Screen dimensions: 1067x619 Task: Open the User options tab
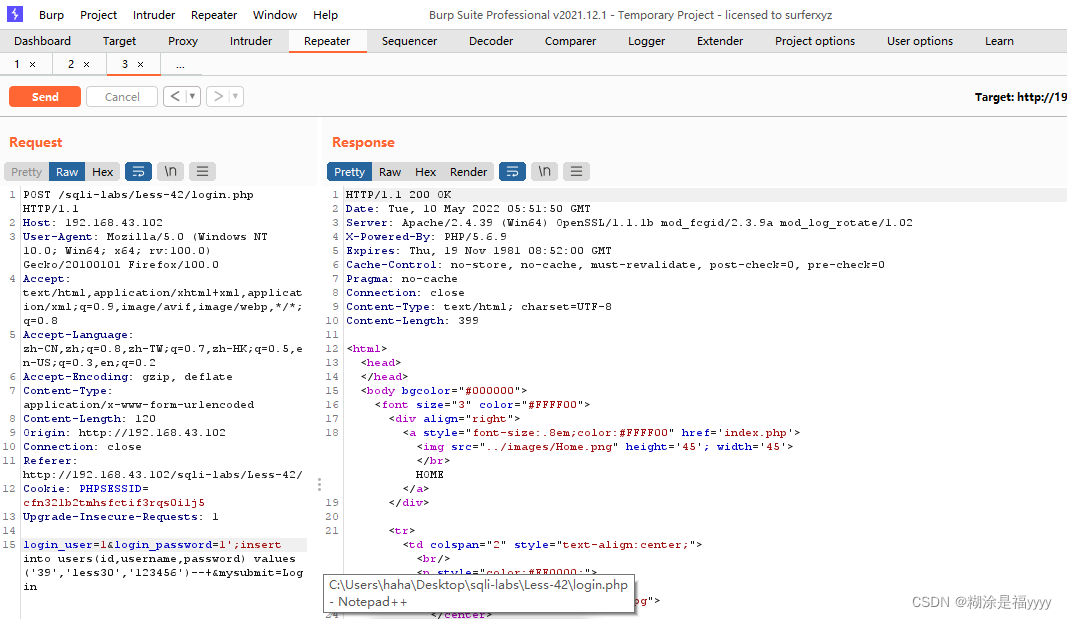coord(920,41)
